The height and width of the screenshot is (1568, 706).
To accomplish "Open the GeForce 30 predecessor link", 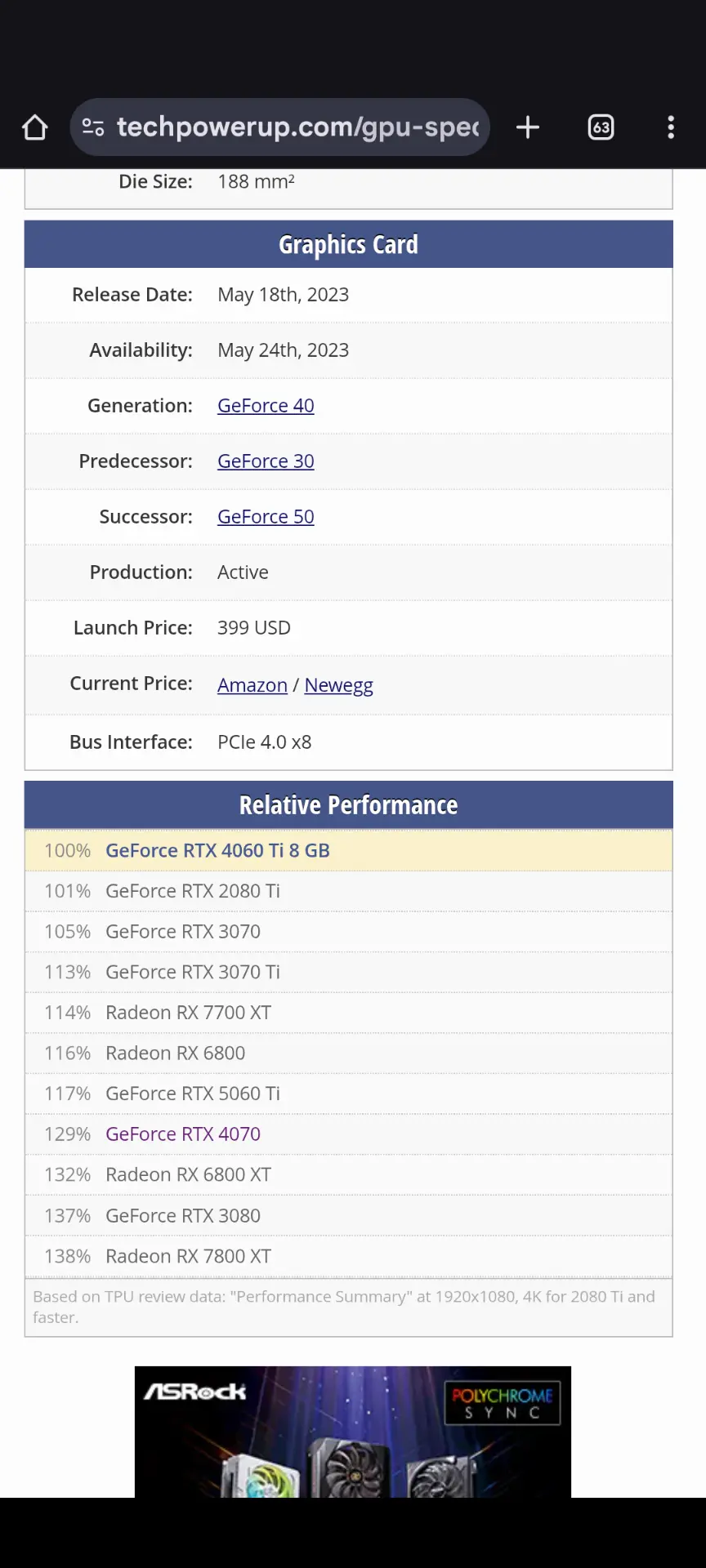I will coord(266,461).
